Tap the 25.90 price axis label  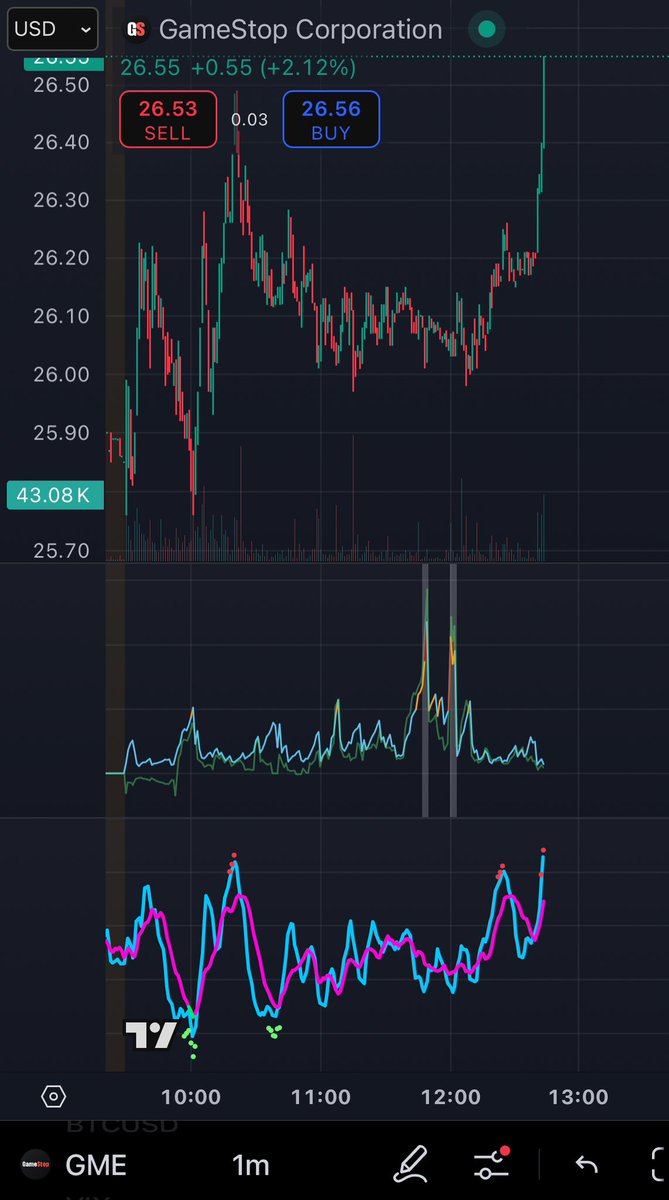click(x=61, y=433)
